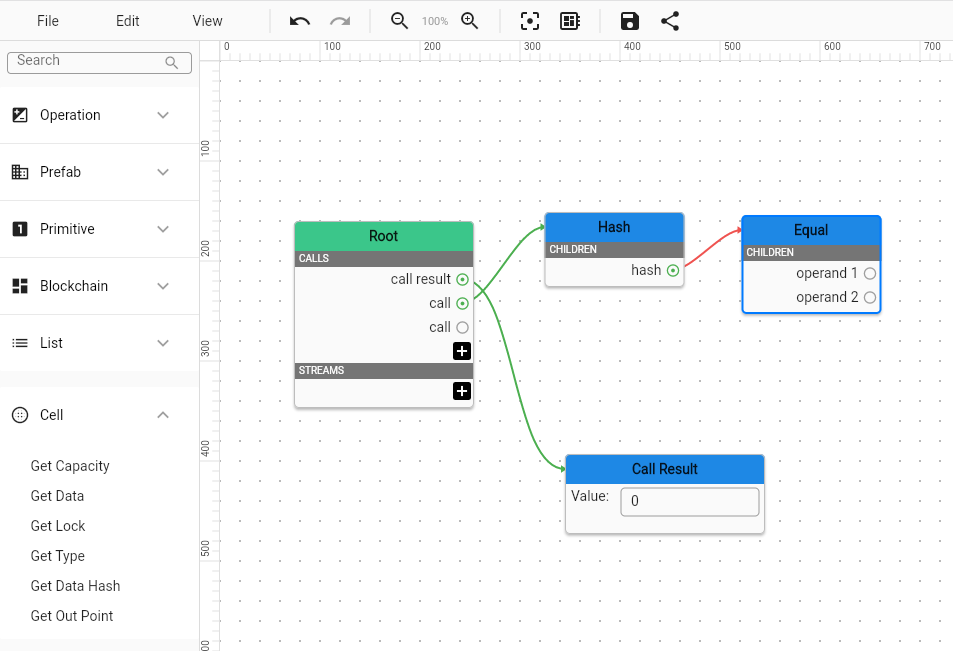Select Get Data Hash from Cell list
This screenshot has height=651, width=953.
click(75, 586)
